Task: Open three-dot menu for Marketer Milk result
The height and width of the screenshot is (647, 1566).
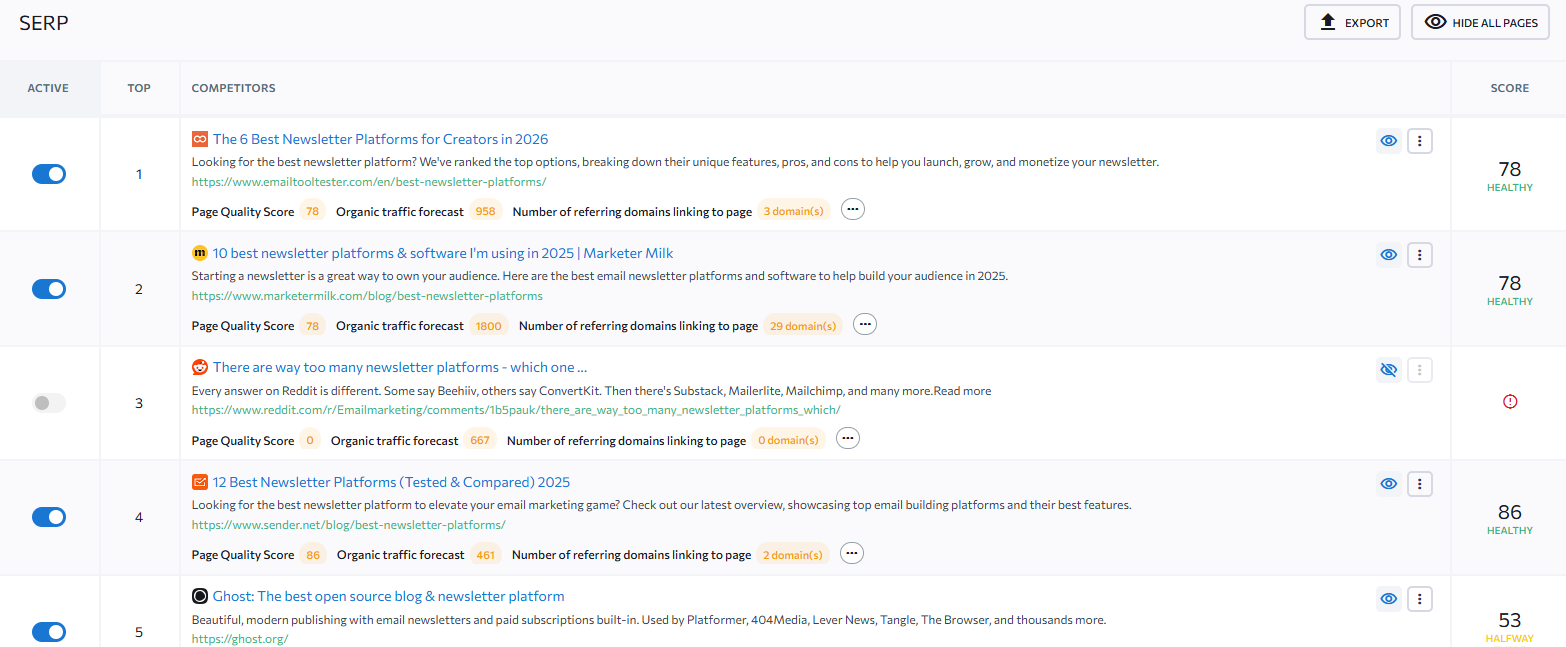Action: [x=1420, y=255]
